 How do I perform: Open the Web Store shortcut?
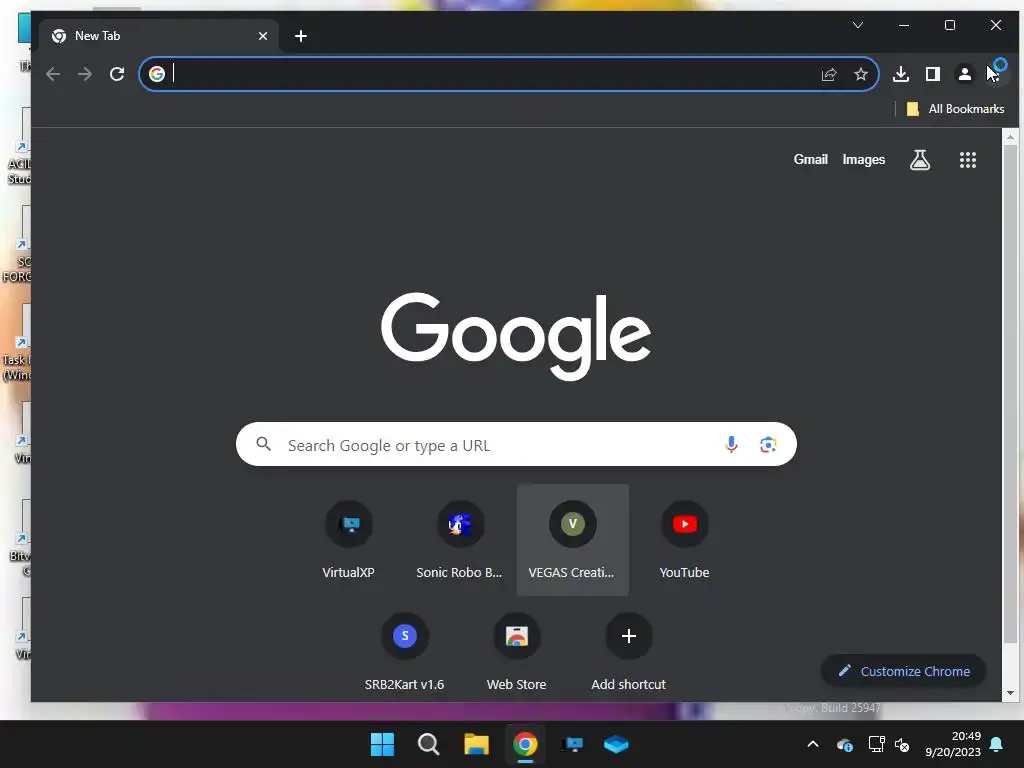pos(517,652)
